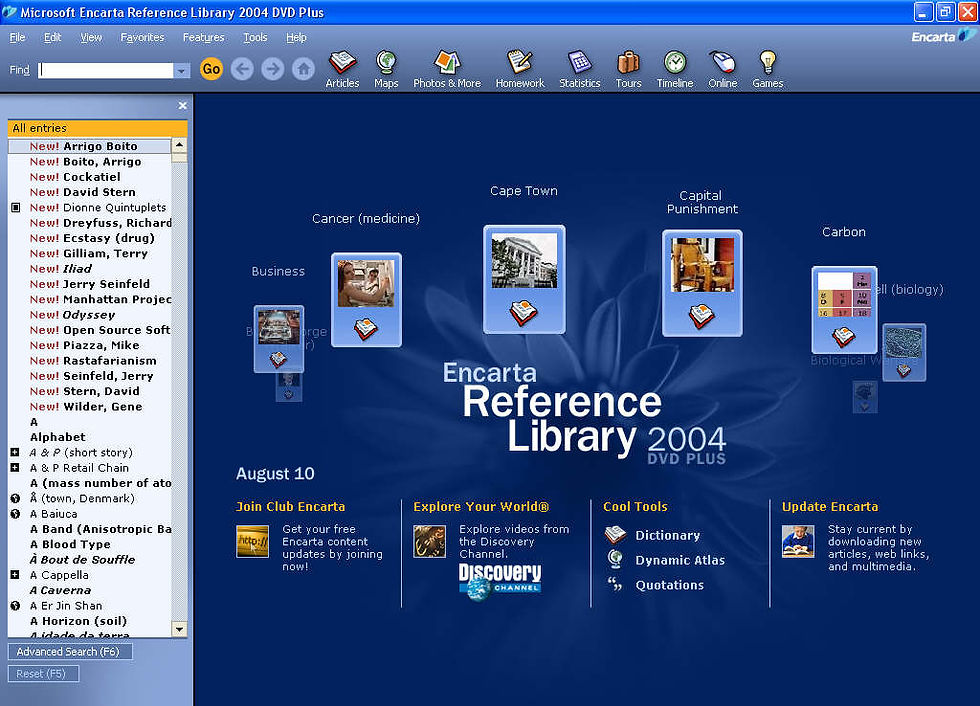Open the Help menu
Image resolution: width=980 pixels, height=706 pixels.
tap(296, 37)
